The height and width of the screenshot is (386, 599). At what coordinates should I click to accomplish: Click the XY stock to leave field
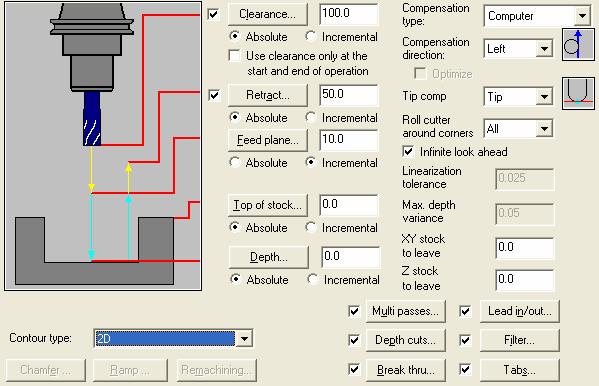pyautogui.click(x=525, y=248)
